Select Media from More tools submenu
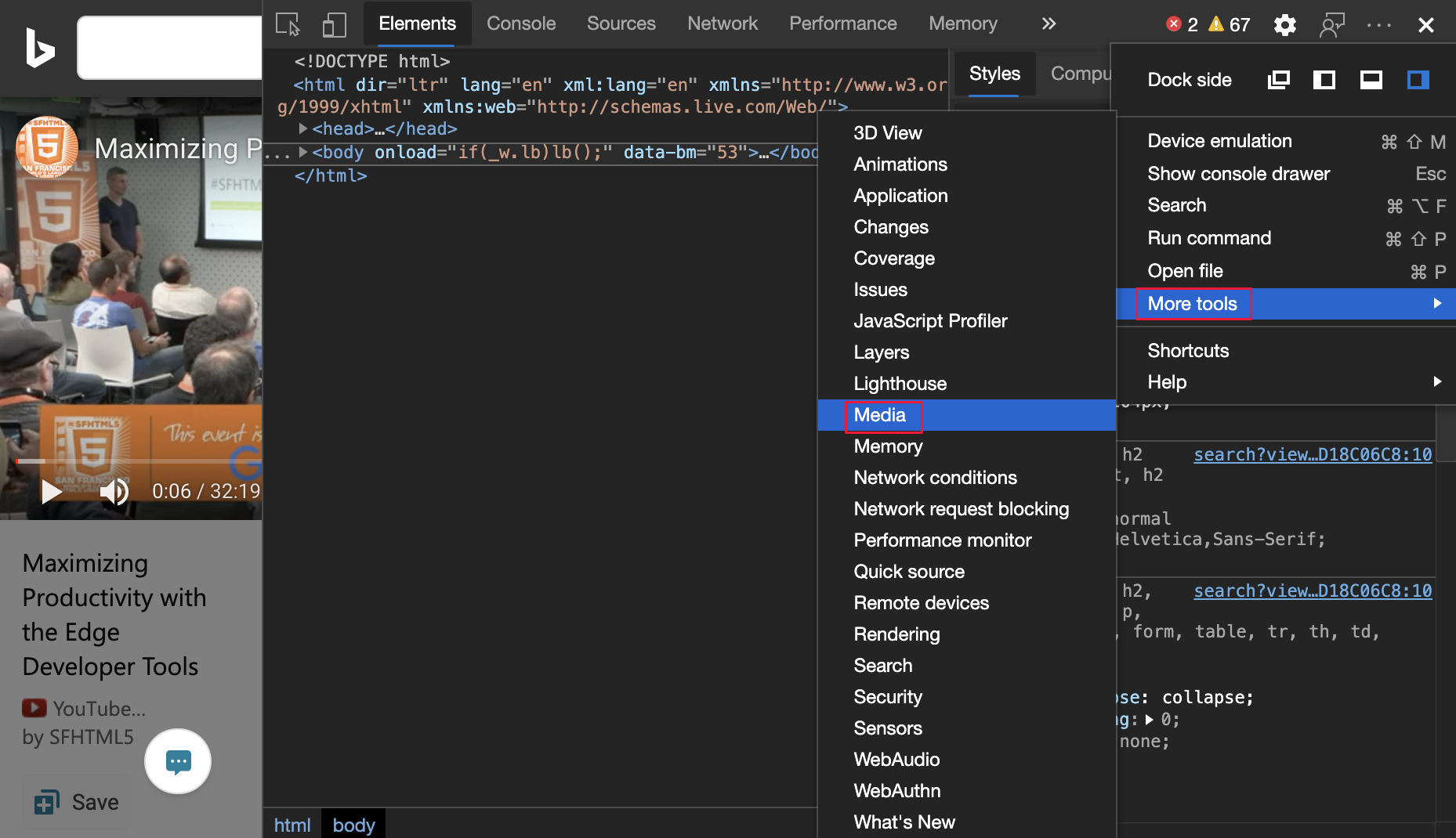This screenshot has width=1456, height=838. point(880,415)
